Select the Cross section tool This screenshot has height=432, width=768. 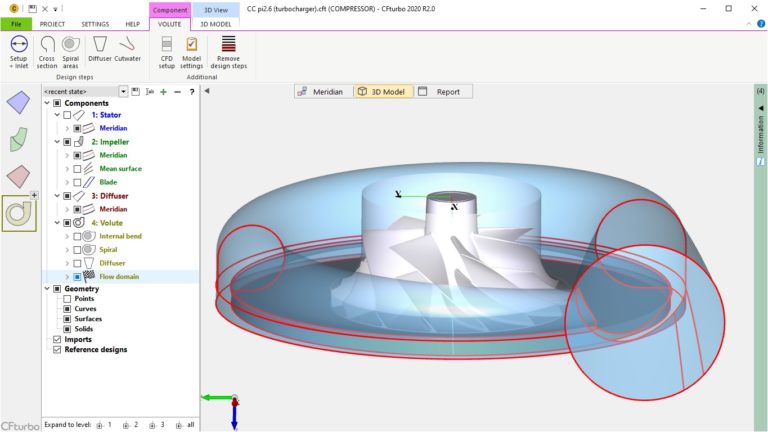(47, 49)
